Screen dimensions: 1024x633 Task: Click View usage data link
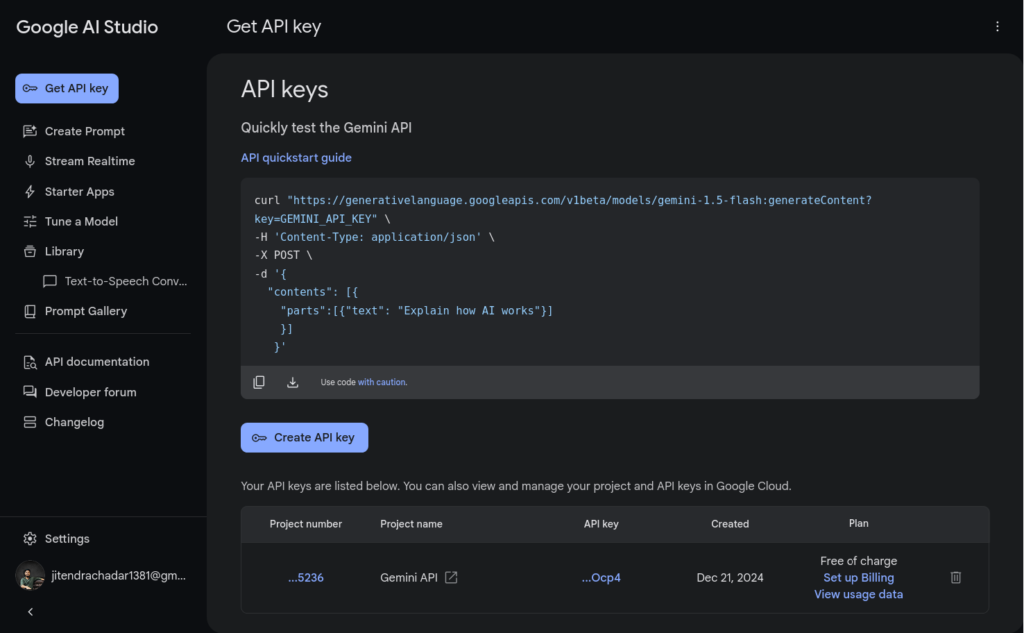coord(858,594)
